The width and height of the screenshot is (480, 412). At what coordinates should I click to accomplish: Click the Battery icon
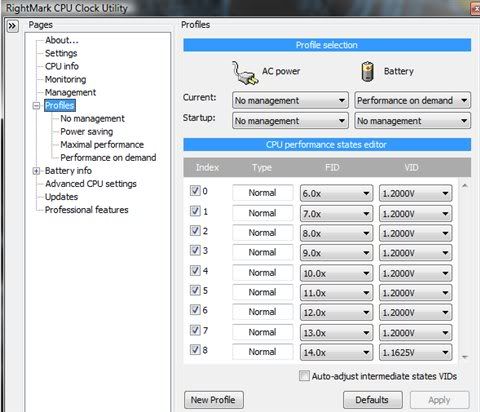click(368, 72)
